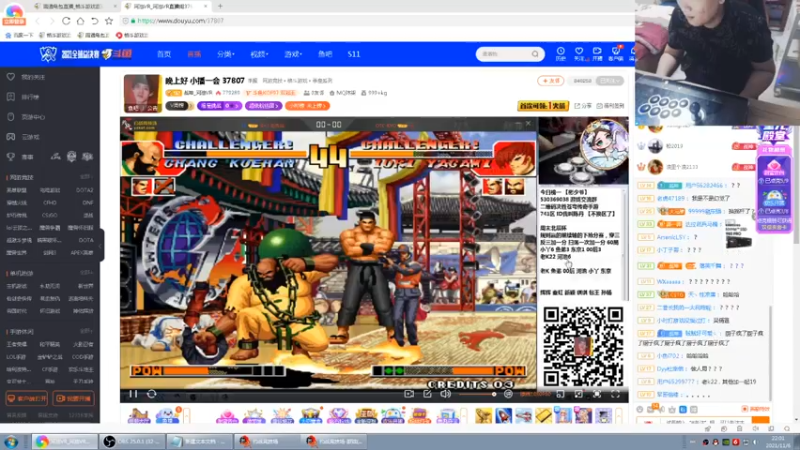
Task: Mute the video player volume
Action: 445,393
